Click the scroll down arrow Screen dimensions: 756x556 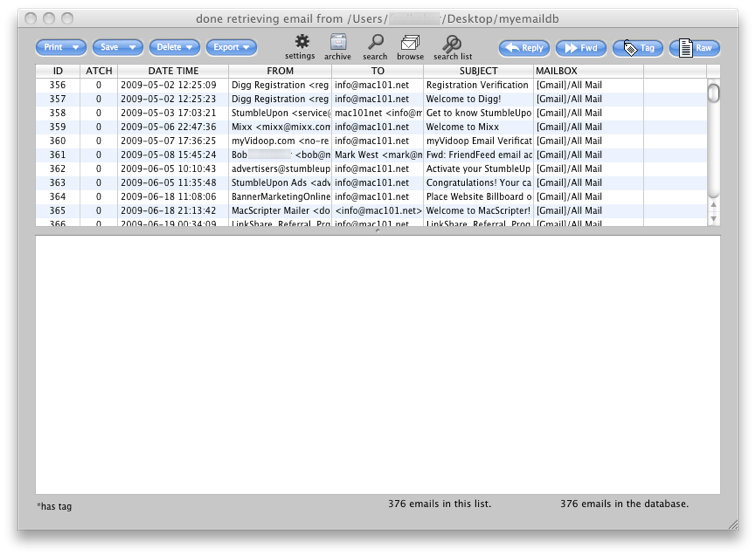714,218
